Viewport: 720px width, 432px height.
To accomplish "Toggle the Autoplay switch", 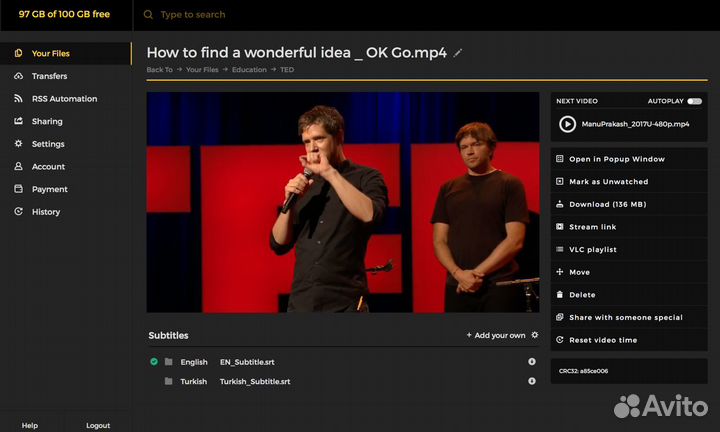I will coord(694,101).
